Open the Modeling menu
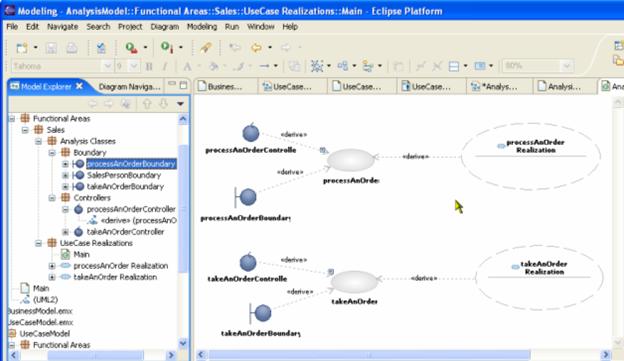Image resolution: width=624 pixels, height=361 pixels. (202, 27)
